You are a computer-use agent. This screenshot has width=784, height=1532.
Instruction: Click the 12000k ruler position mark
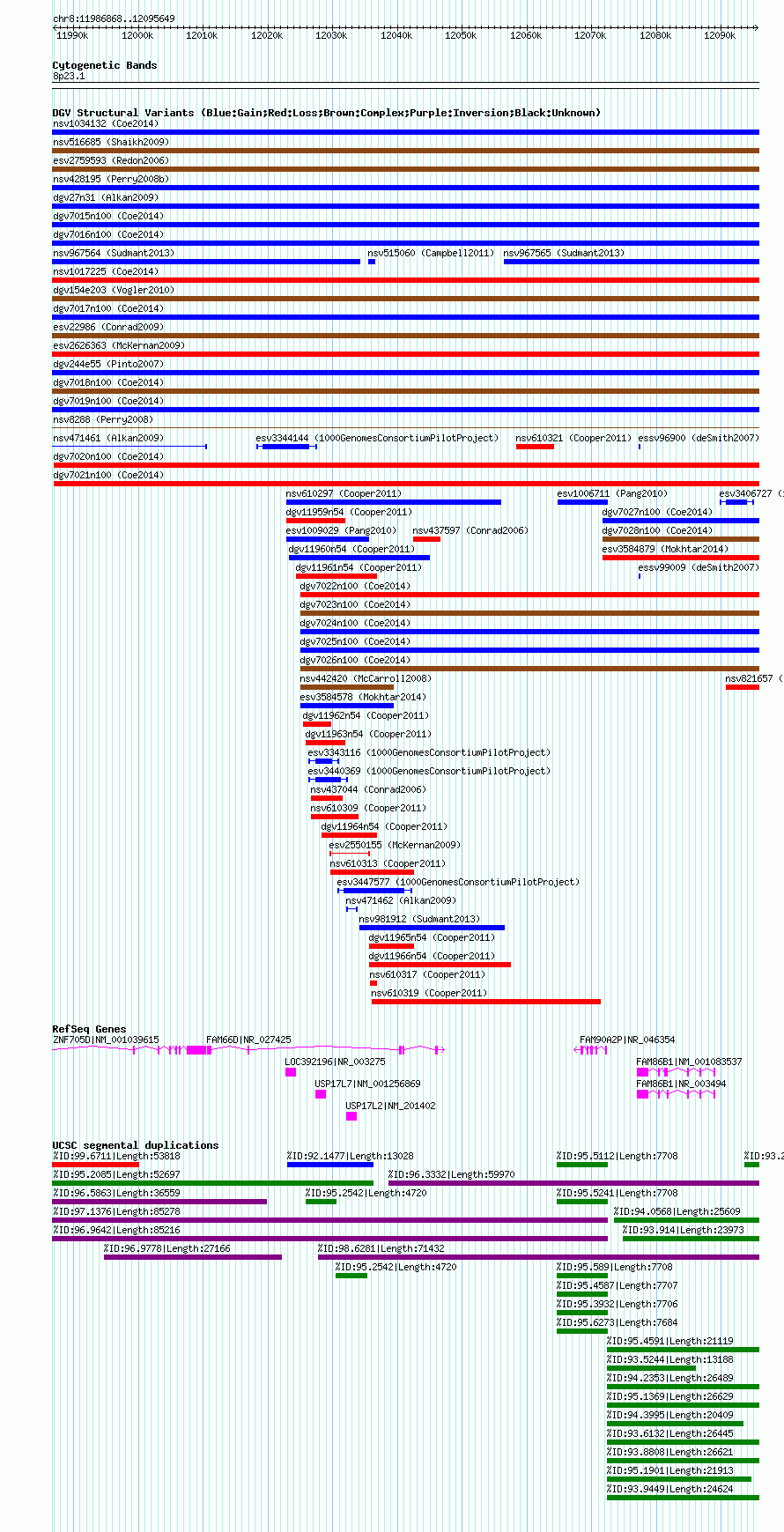pyautogui.click(x=137, y=35)
